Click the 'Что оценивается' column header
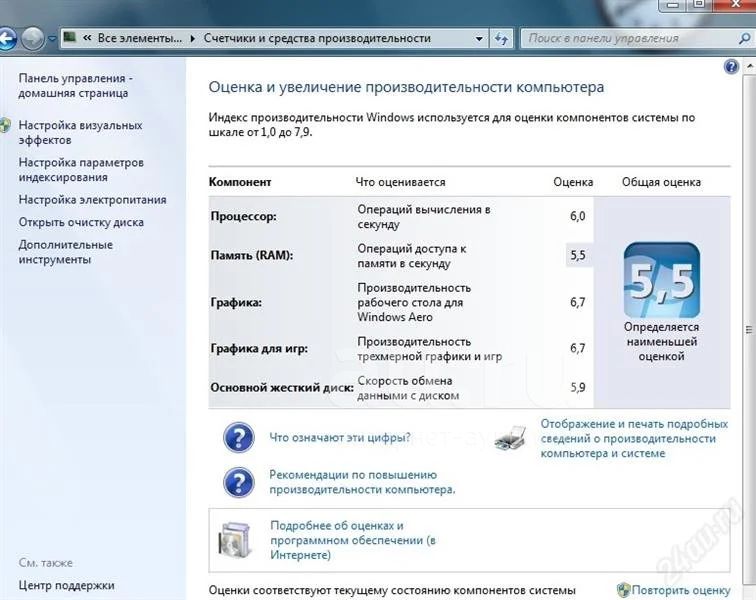This screenshot has height=600, width=756. (400, 182)
